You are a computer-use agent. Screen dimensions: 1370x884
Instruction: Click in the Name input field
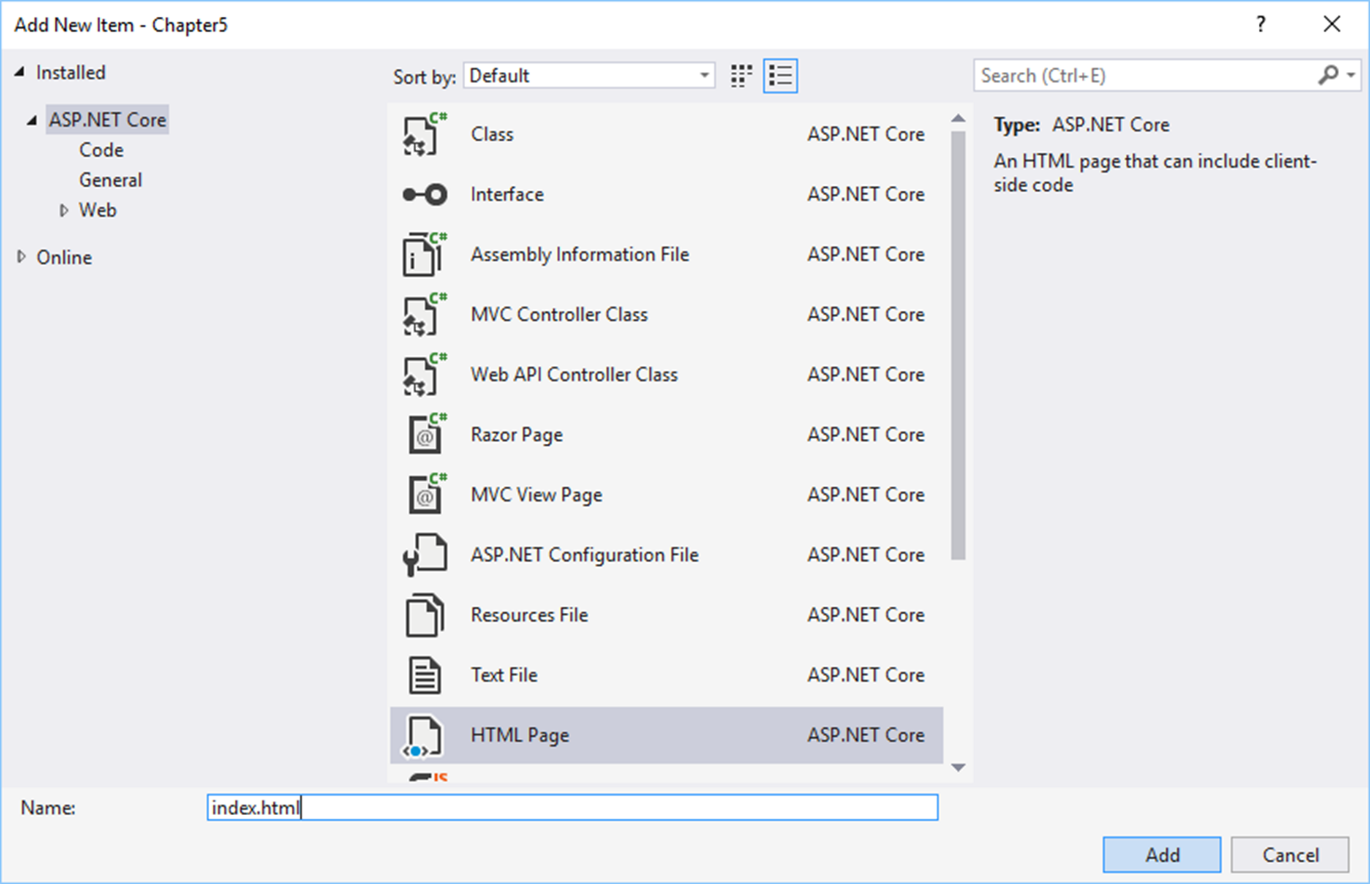pos(572,807)
